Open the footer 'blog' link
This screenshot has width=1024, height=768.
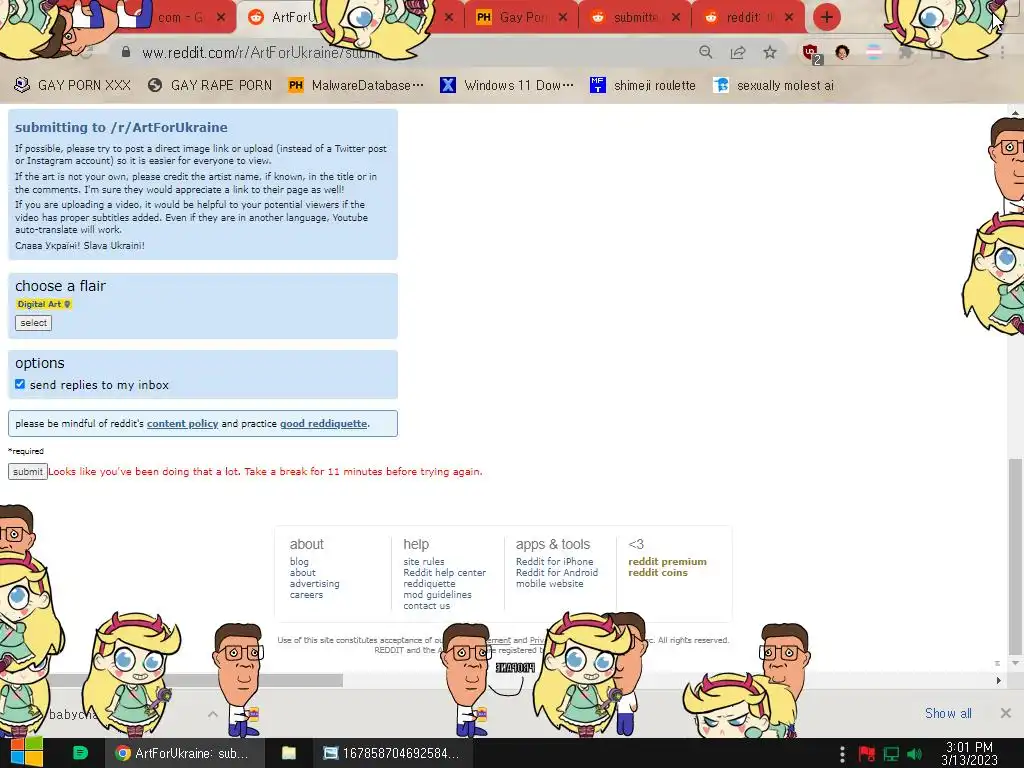(x=299, y=562)
